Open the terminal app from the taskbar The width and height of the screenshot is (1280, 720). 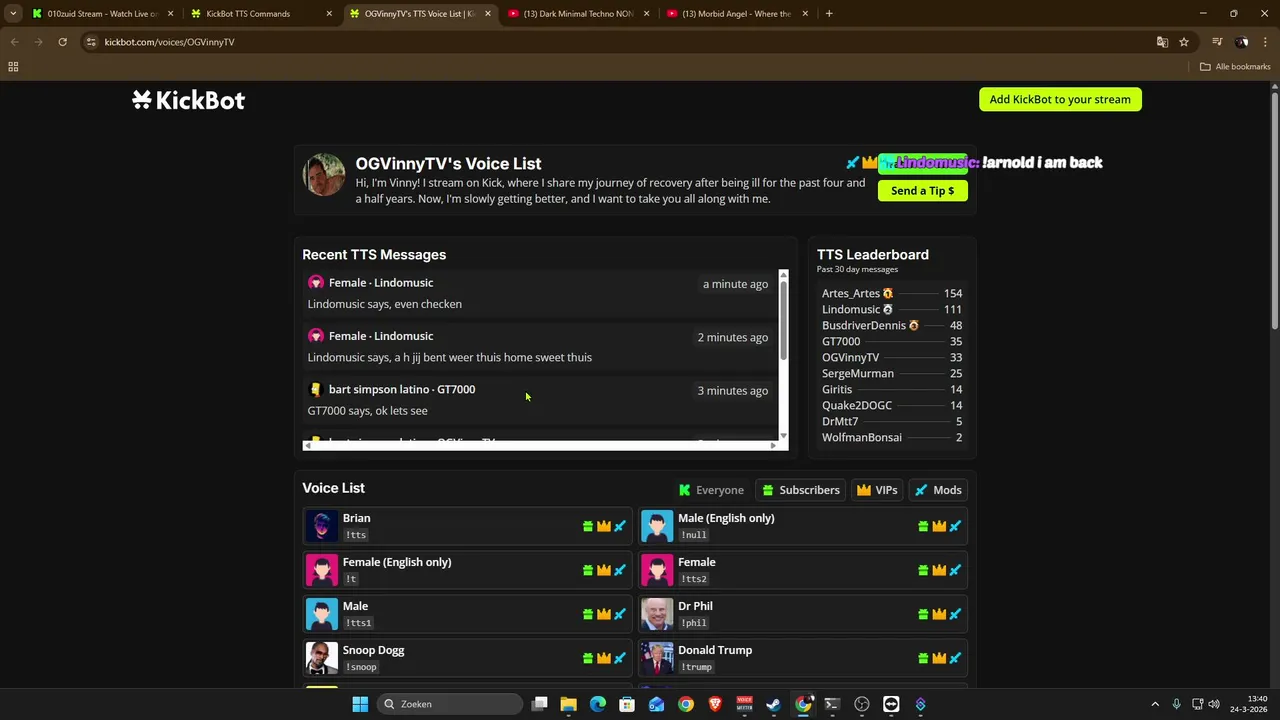coord(832,704)
